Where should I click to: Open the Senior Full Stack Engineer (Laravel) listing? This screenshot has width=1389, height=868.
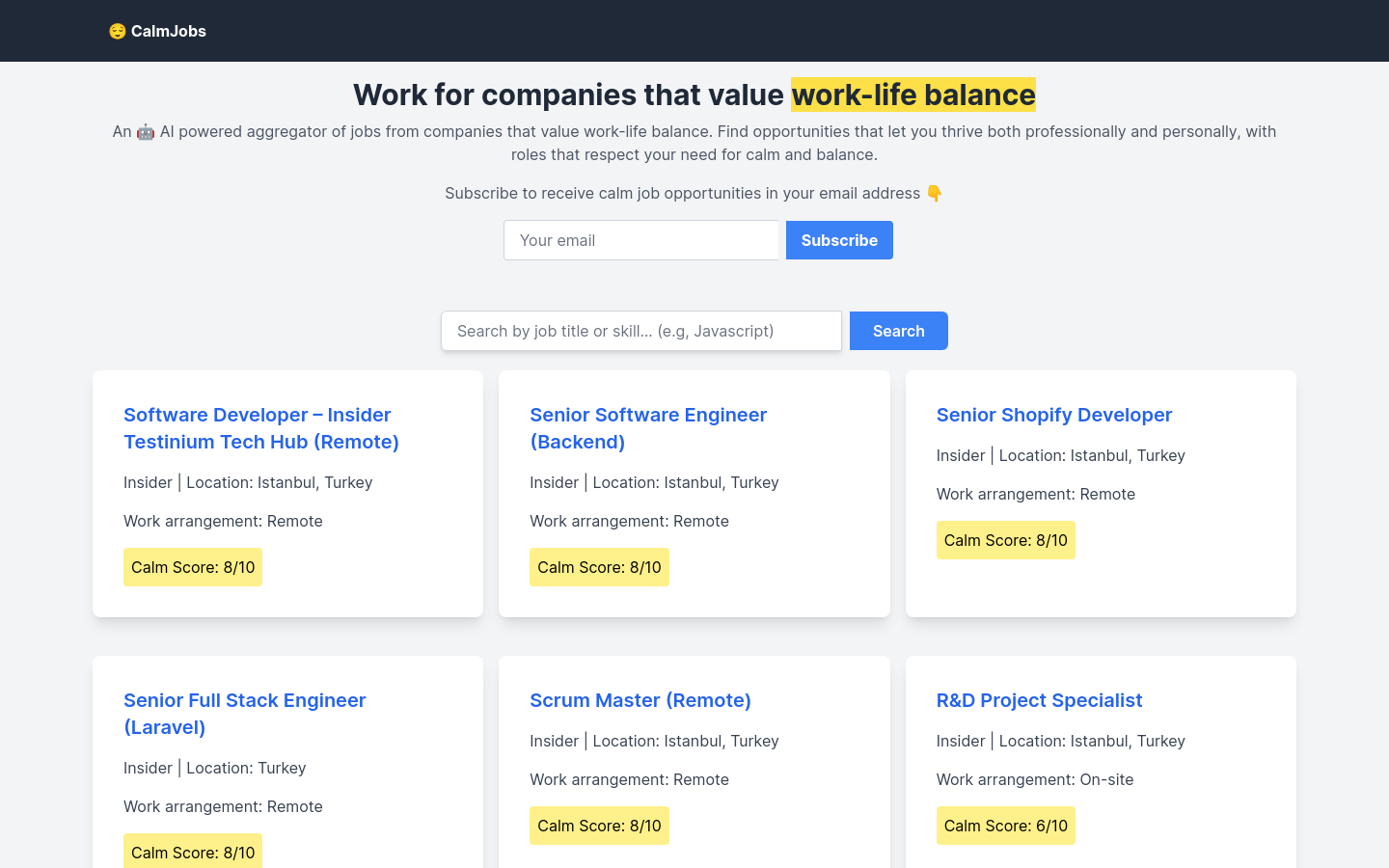(244, 714)
